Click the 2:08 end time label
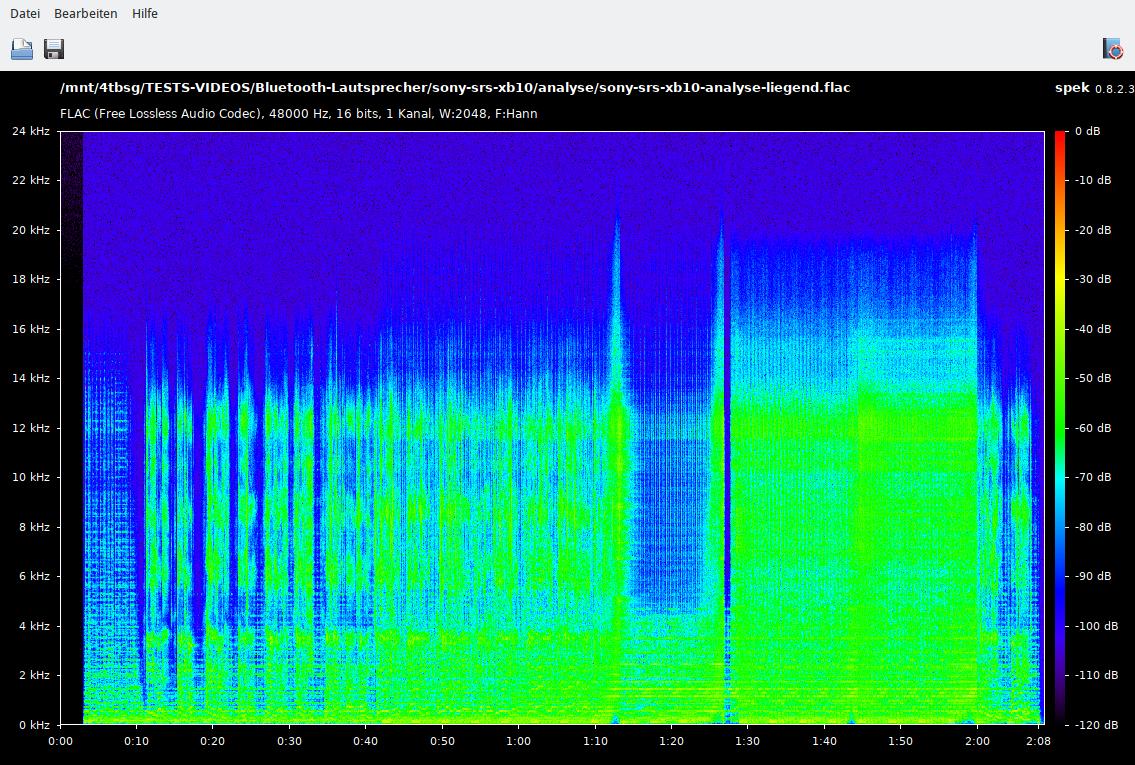Screen dimensions: 1135x765 (1038, 741)
